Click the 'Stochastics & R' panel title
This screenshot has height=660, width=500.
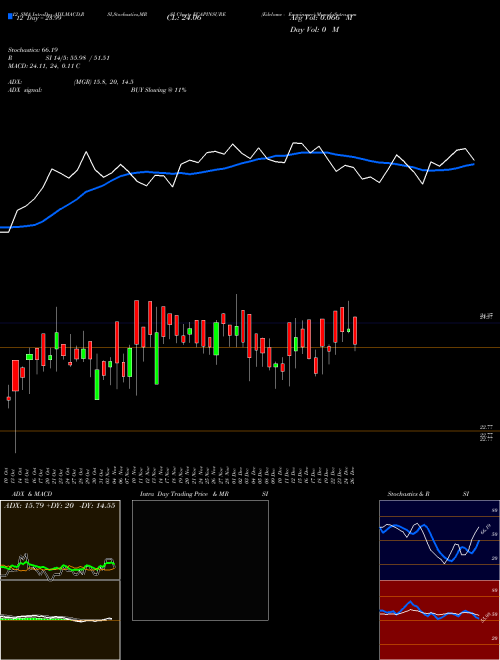click(x=409, y=494)
